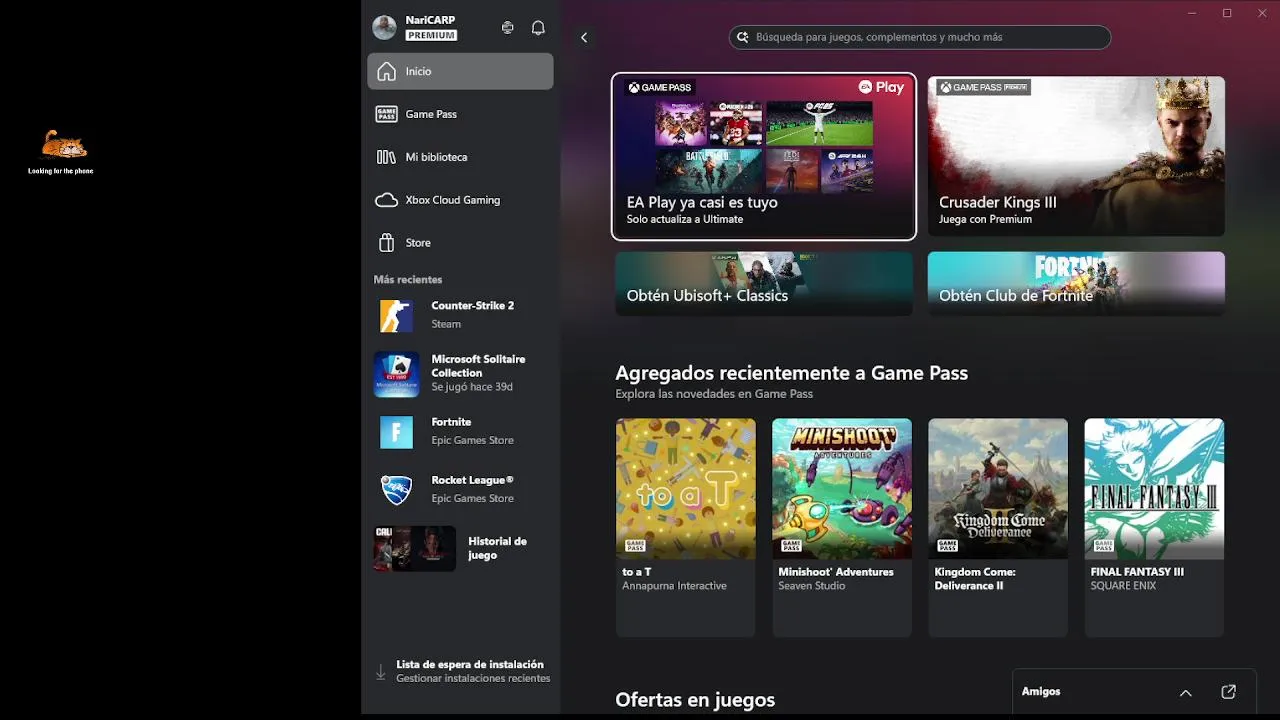Click Agregados recientemente a Game Pass heading
Image resolution: width=1280 pixels, height=720 pixels.
[792, 373]
